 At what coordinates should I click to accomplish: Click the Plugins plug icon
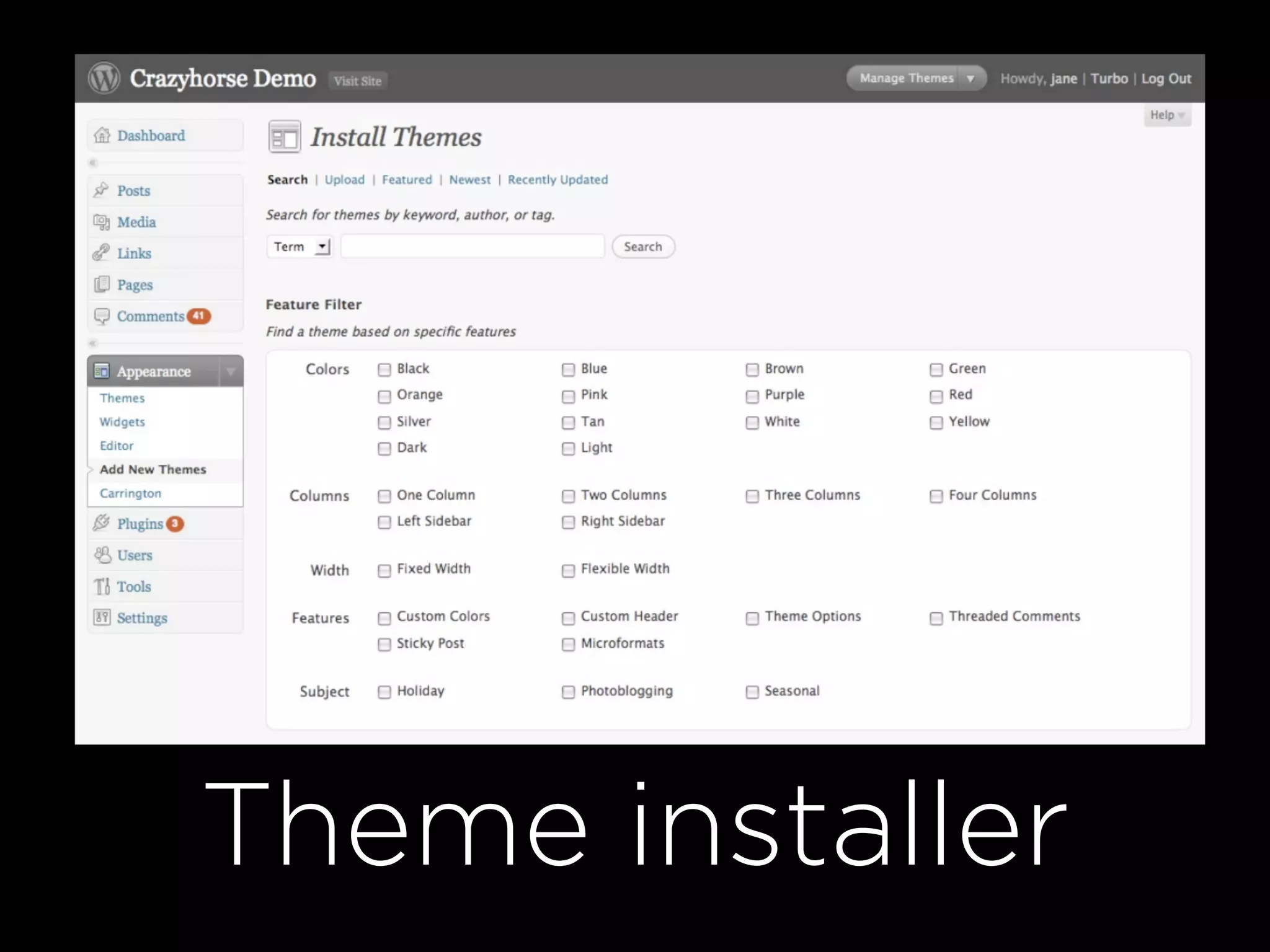(x=101, y=523)
